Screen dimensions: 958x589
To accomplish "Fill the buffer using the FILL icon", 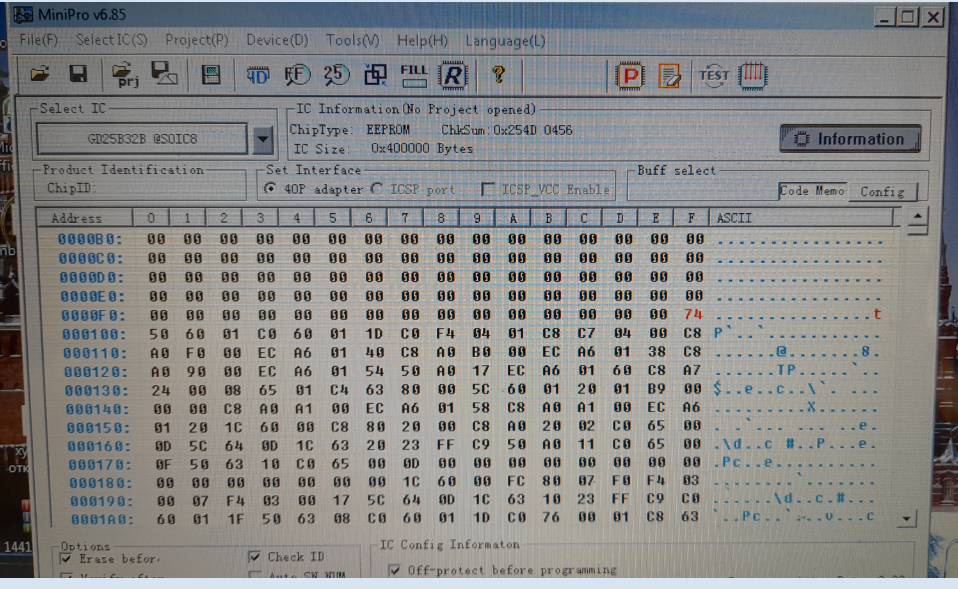I will pos(414,76).
